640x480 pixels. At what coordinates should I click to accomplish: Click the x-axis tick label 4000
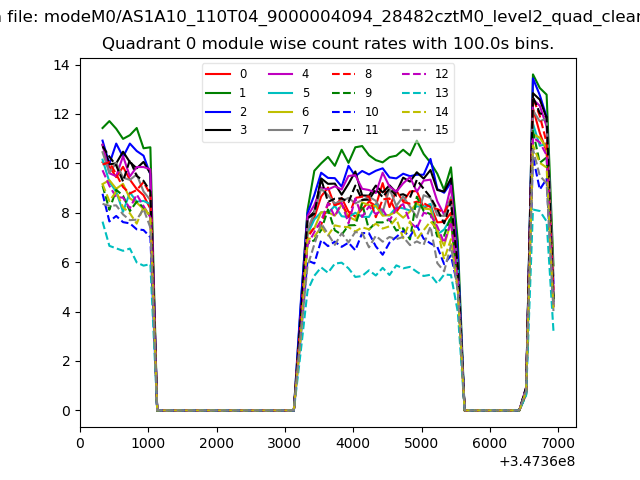point(353,442)
